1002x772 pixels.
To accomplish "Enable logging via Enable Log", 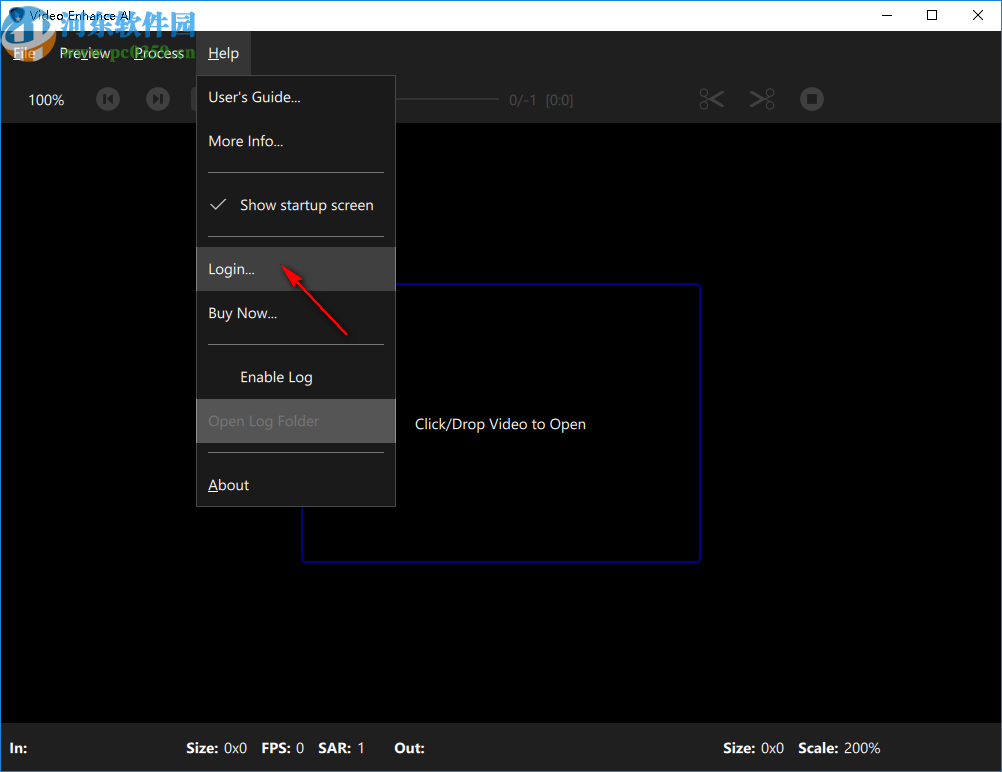I will click(x=276, y=377).
